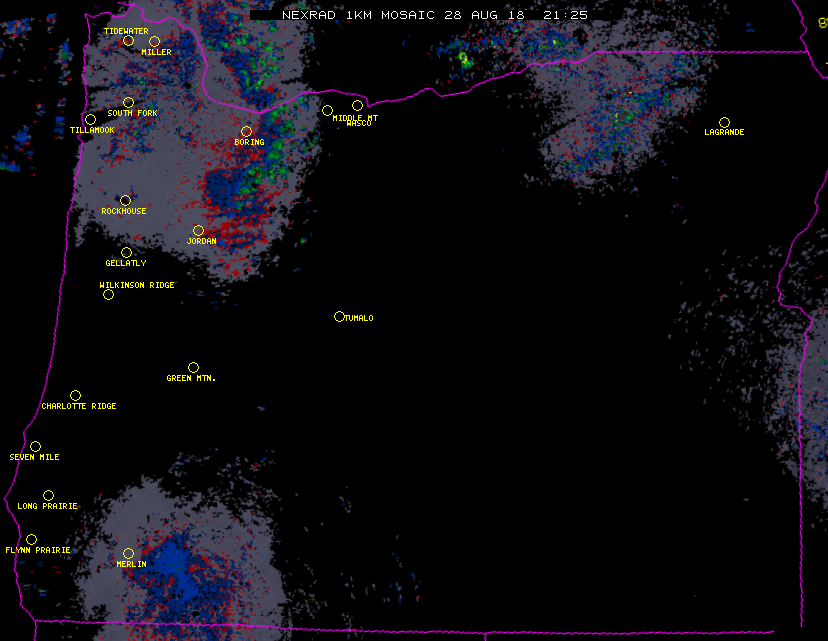Select the Miller station circle marker
This screenshot has width=828, height=641.
coord(154,41)
